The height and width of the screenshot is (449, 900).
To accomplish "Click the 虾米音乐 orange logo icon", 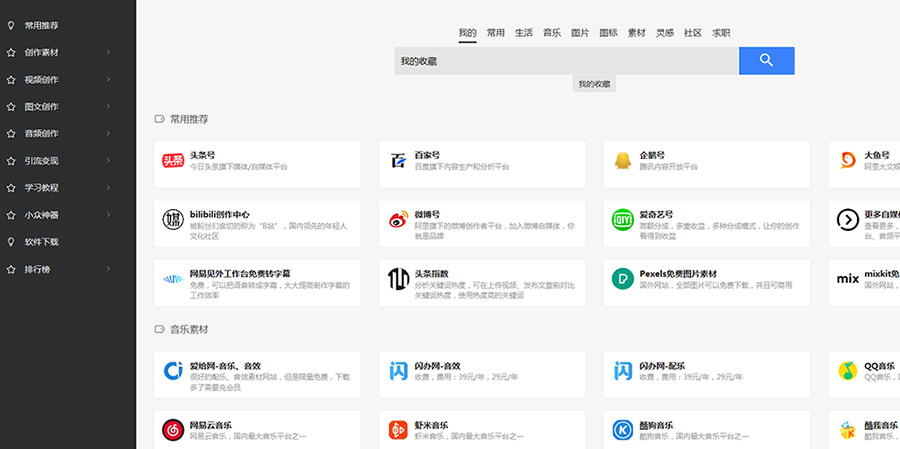I will tap(398, 430).
